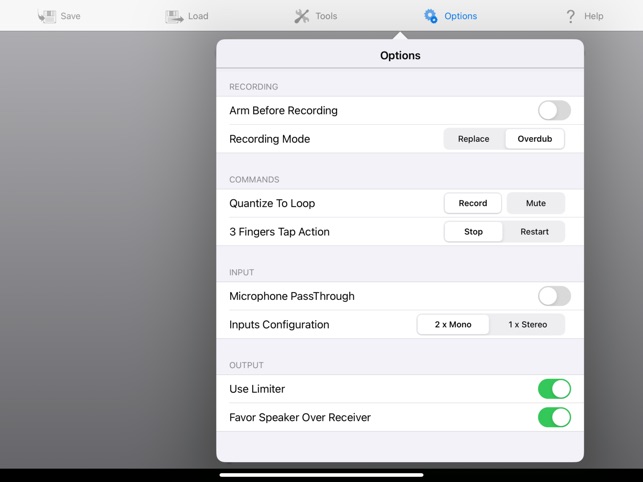The image size is (643, 482).
Task: Set 3 Fingers Tap Action to Restart
Action: click(534, 232)
